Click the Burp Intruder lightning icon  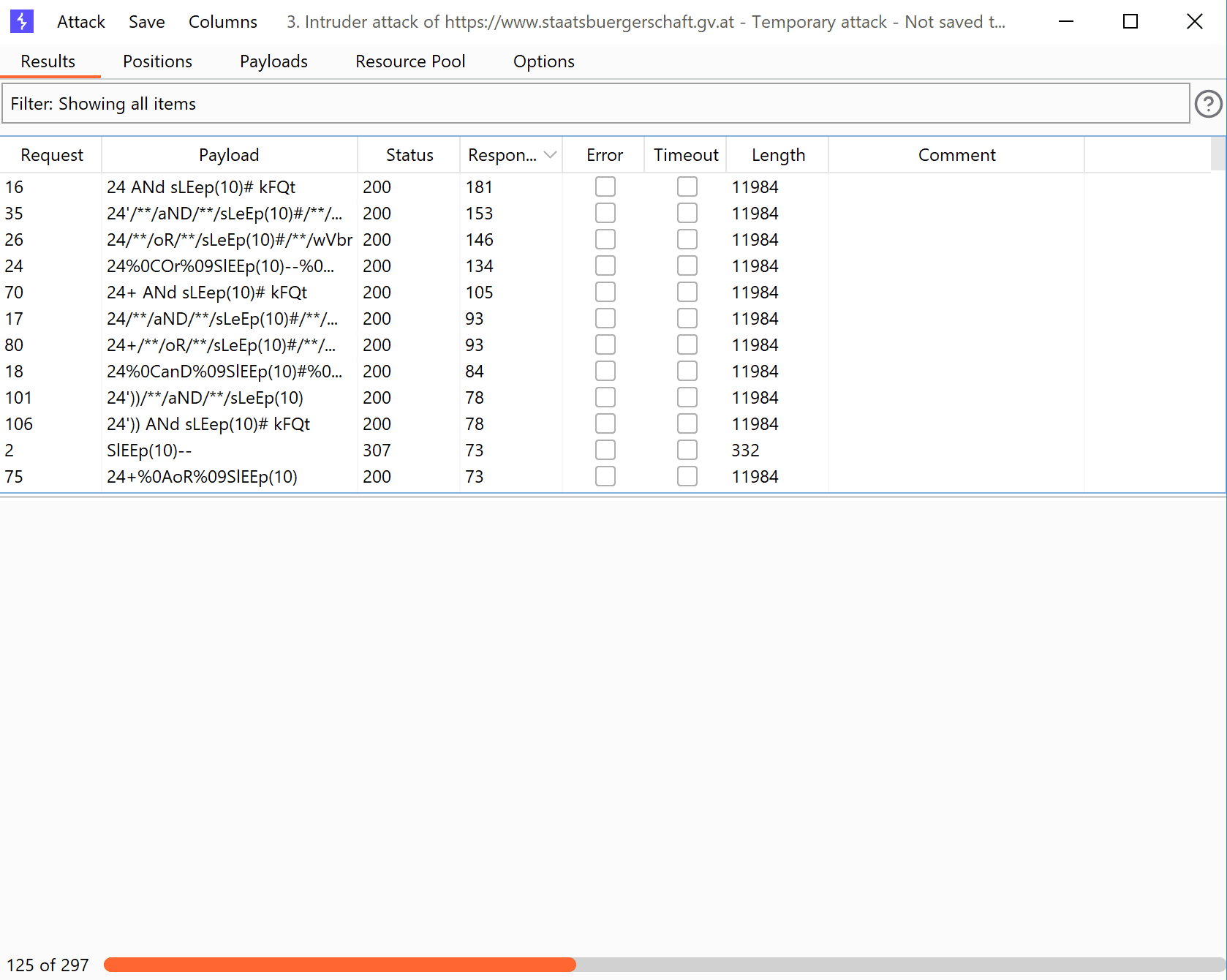tap(22, 22)
